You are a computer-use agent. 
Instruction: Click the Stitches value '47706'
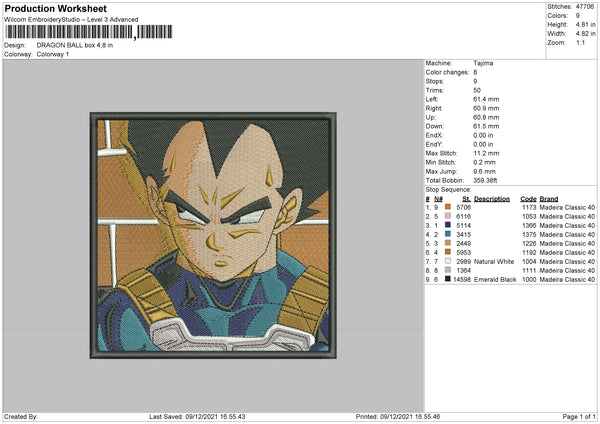pos(585,7)
